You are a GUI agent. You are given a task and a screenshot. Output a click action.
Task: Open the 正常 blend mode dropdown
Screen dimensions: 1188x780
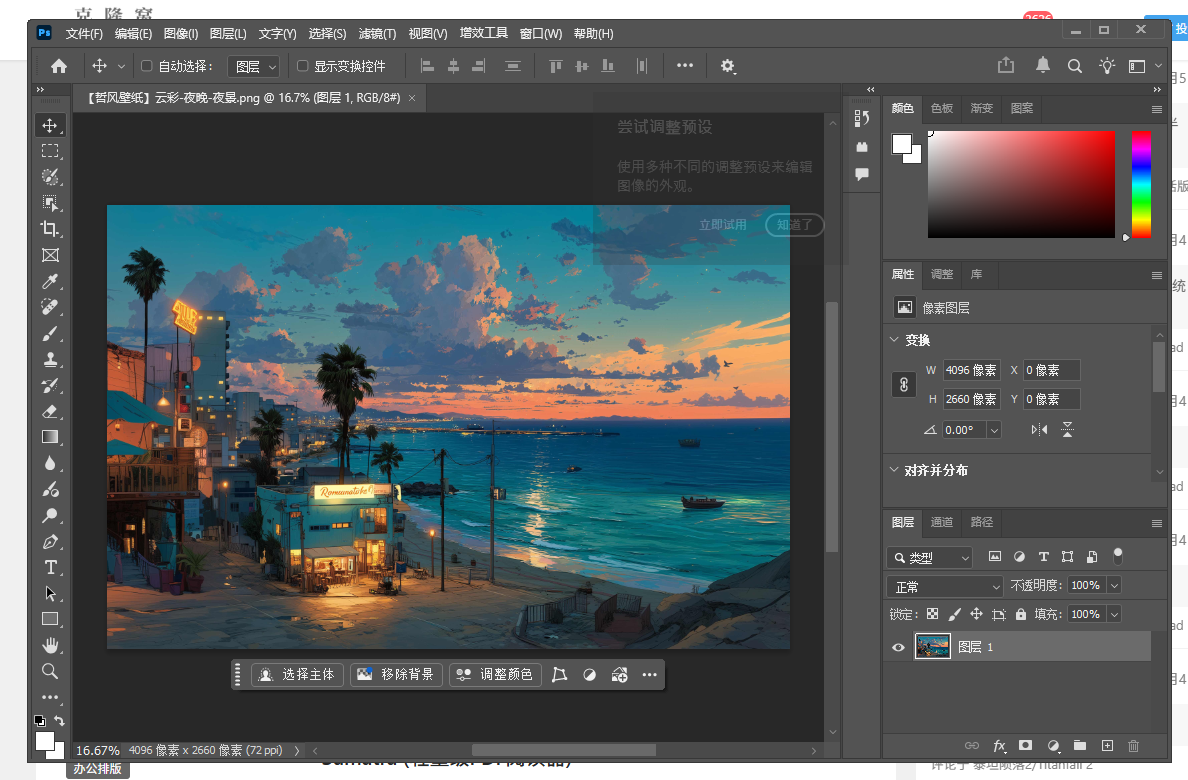944,586
